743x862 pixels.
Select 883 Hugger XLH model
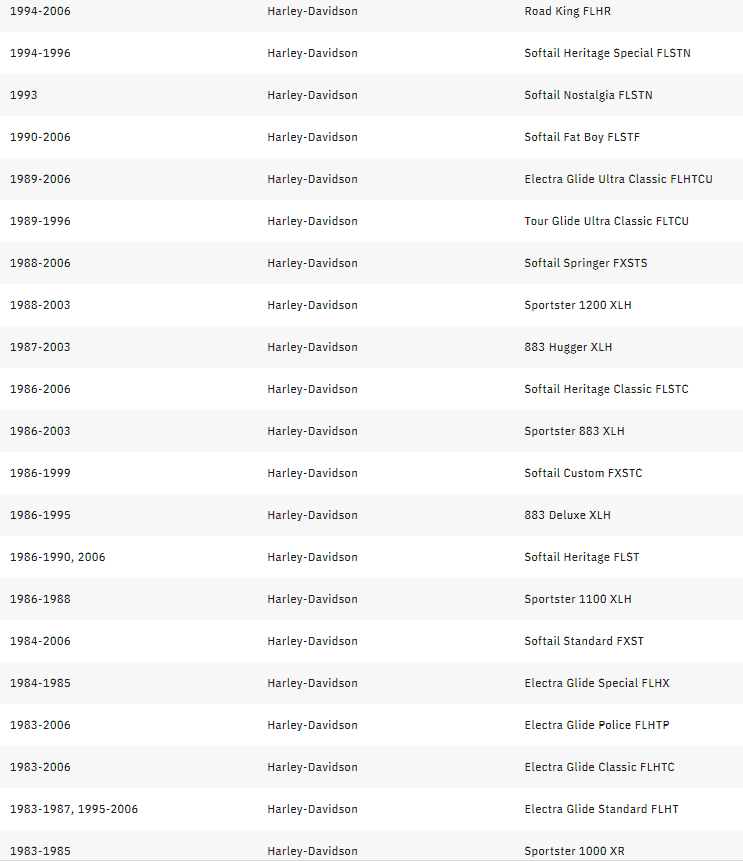click(568, 347)
